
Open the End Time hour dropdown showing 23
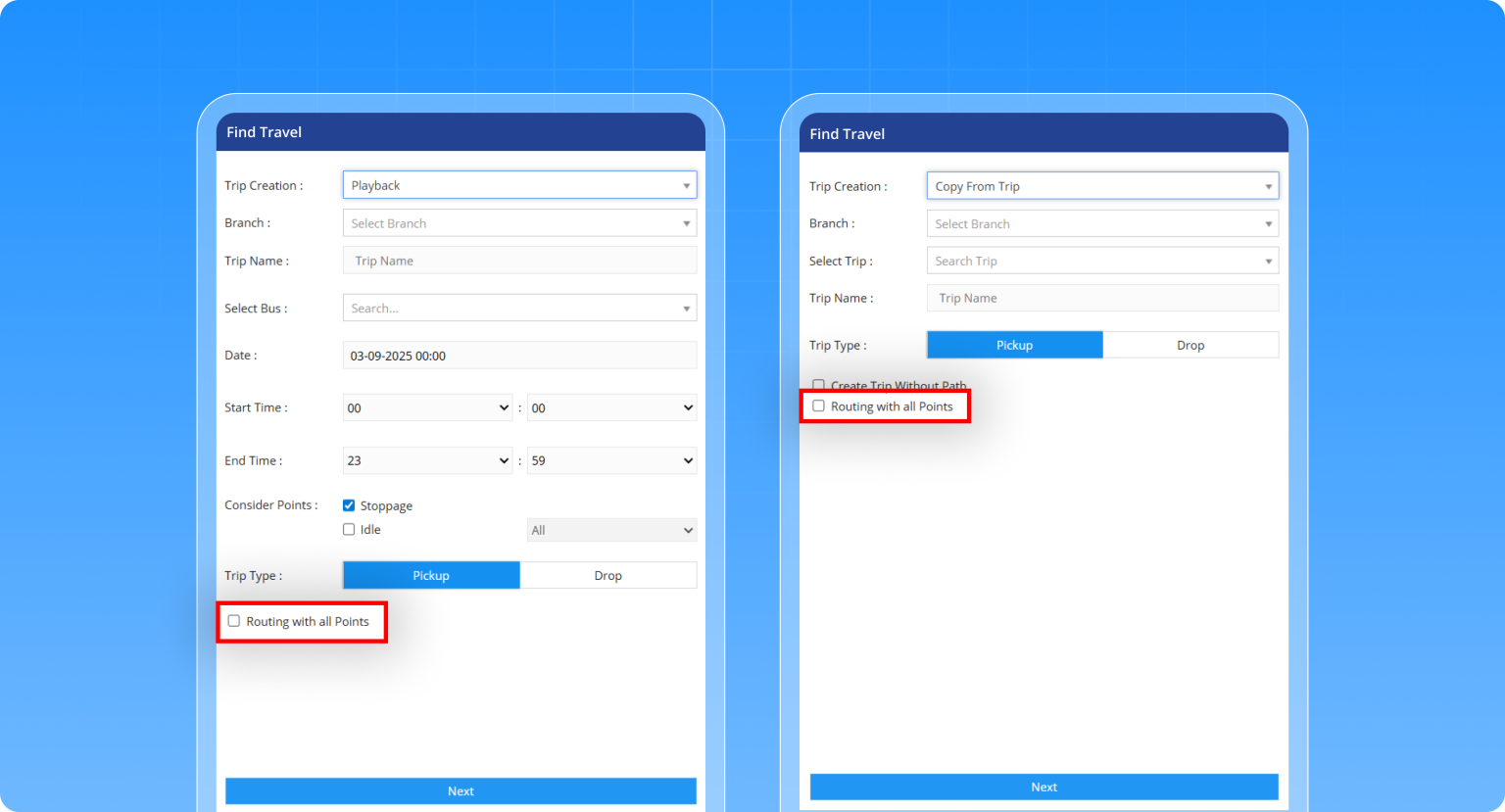[x=427, y=461]
